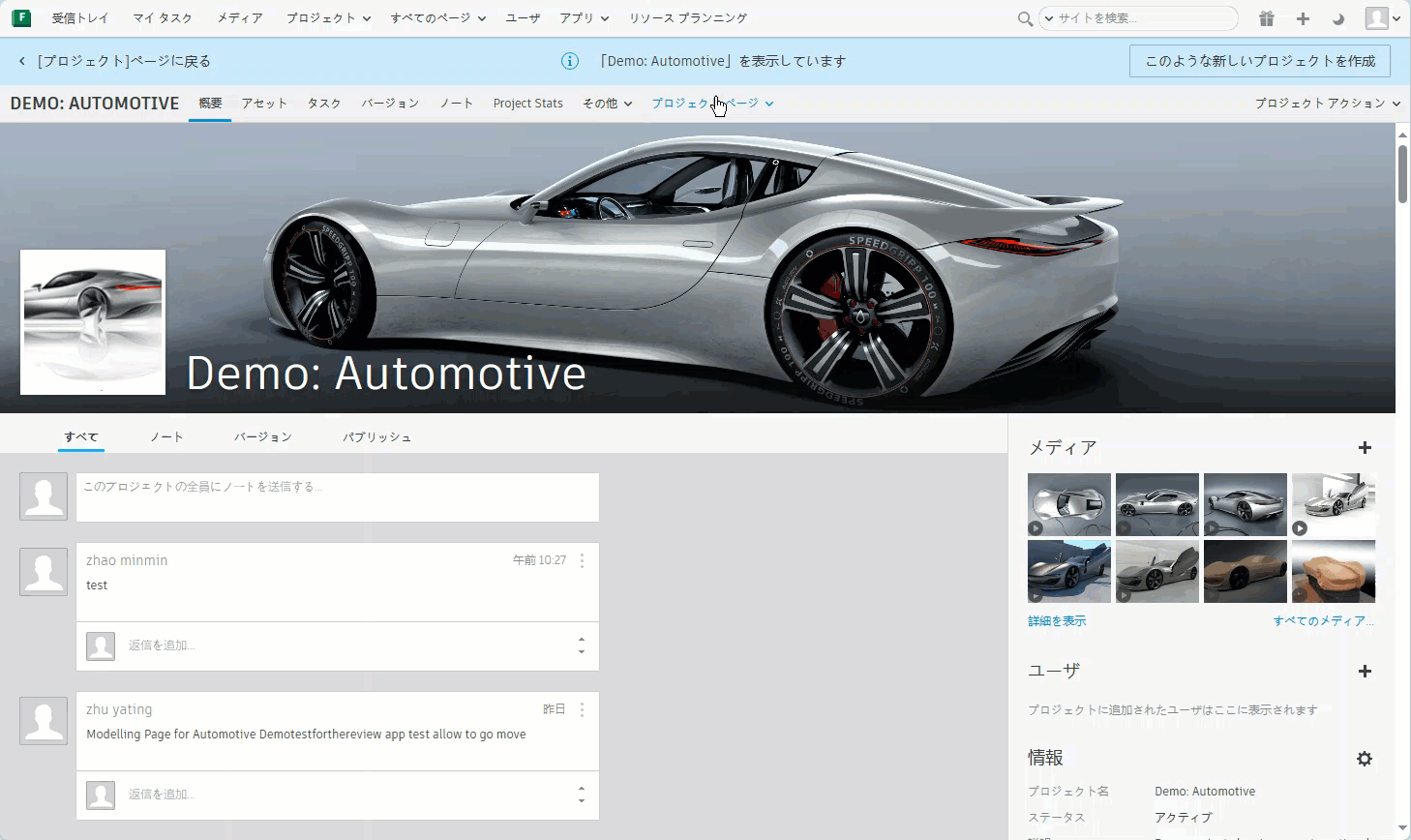Screen dimensions: 1411x840
Task: Open 受信トレイ in the top menu
Action: 80,18
